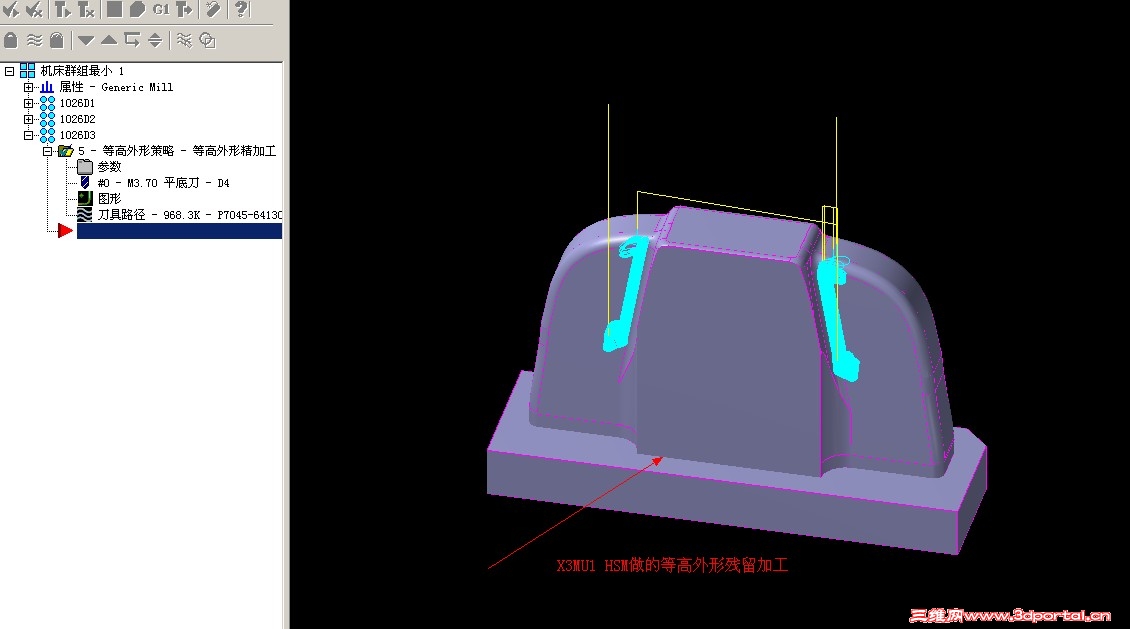Click the 参数 parameters folder icon

[x=85, y=166]
